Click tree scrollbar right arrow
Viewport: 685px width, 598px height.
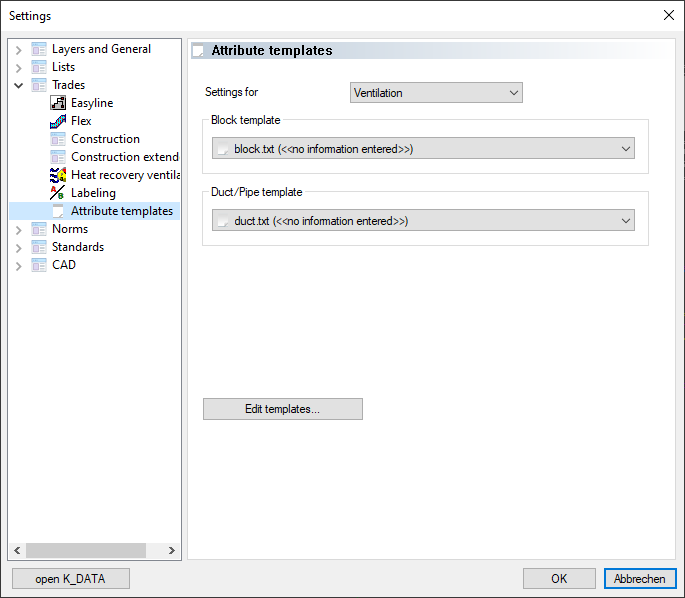point(172,550)
